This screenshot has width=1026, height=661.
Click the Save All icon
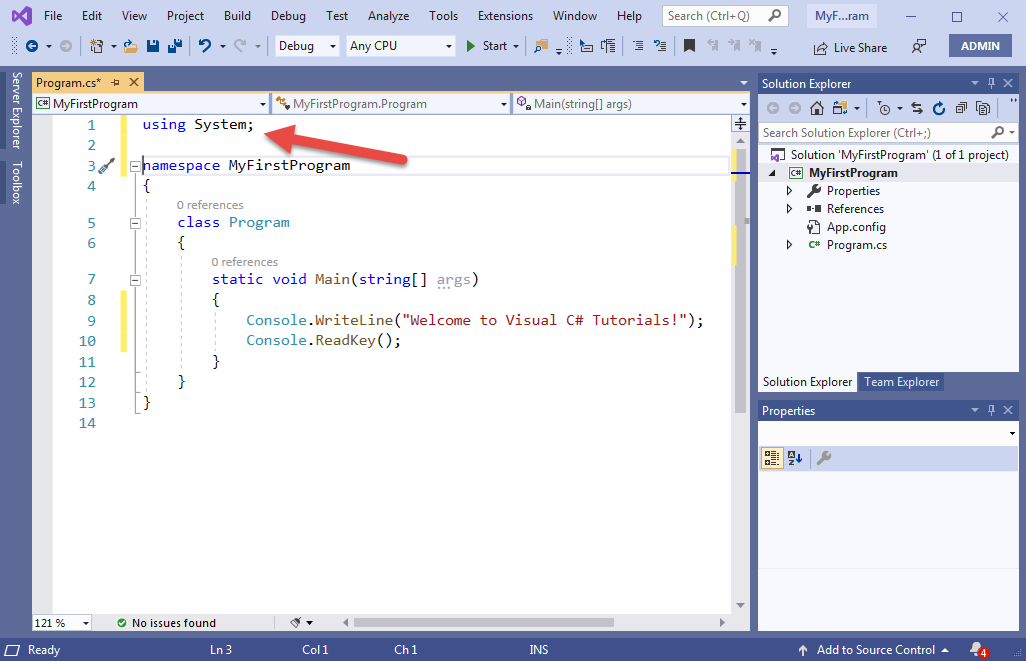[175, 47]
